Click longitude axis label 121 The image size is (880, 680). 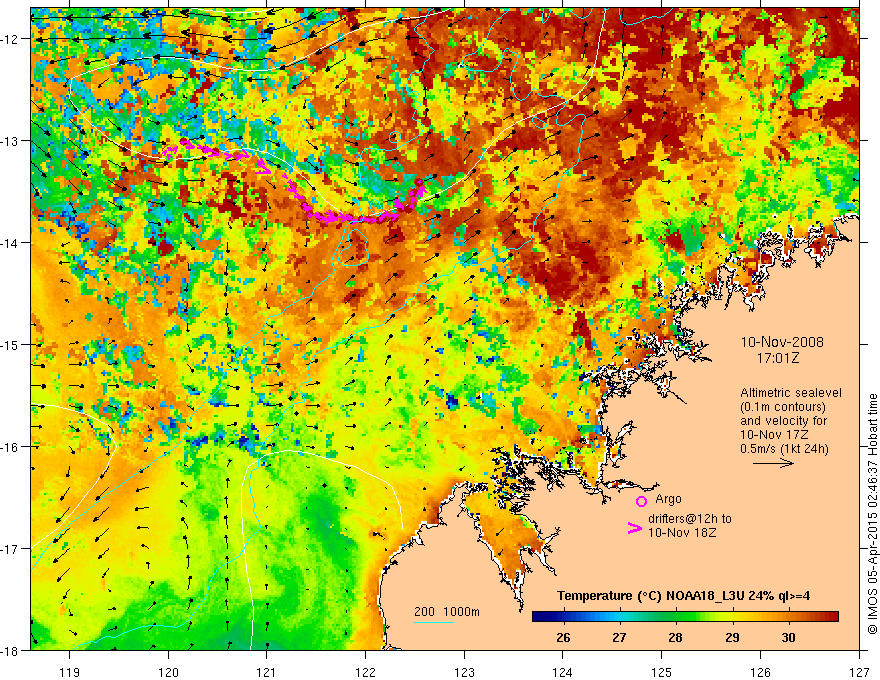pyautogui.click(x=267, y=672)
